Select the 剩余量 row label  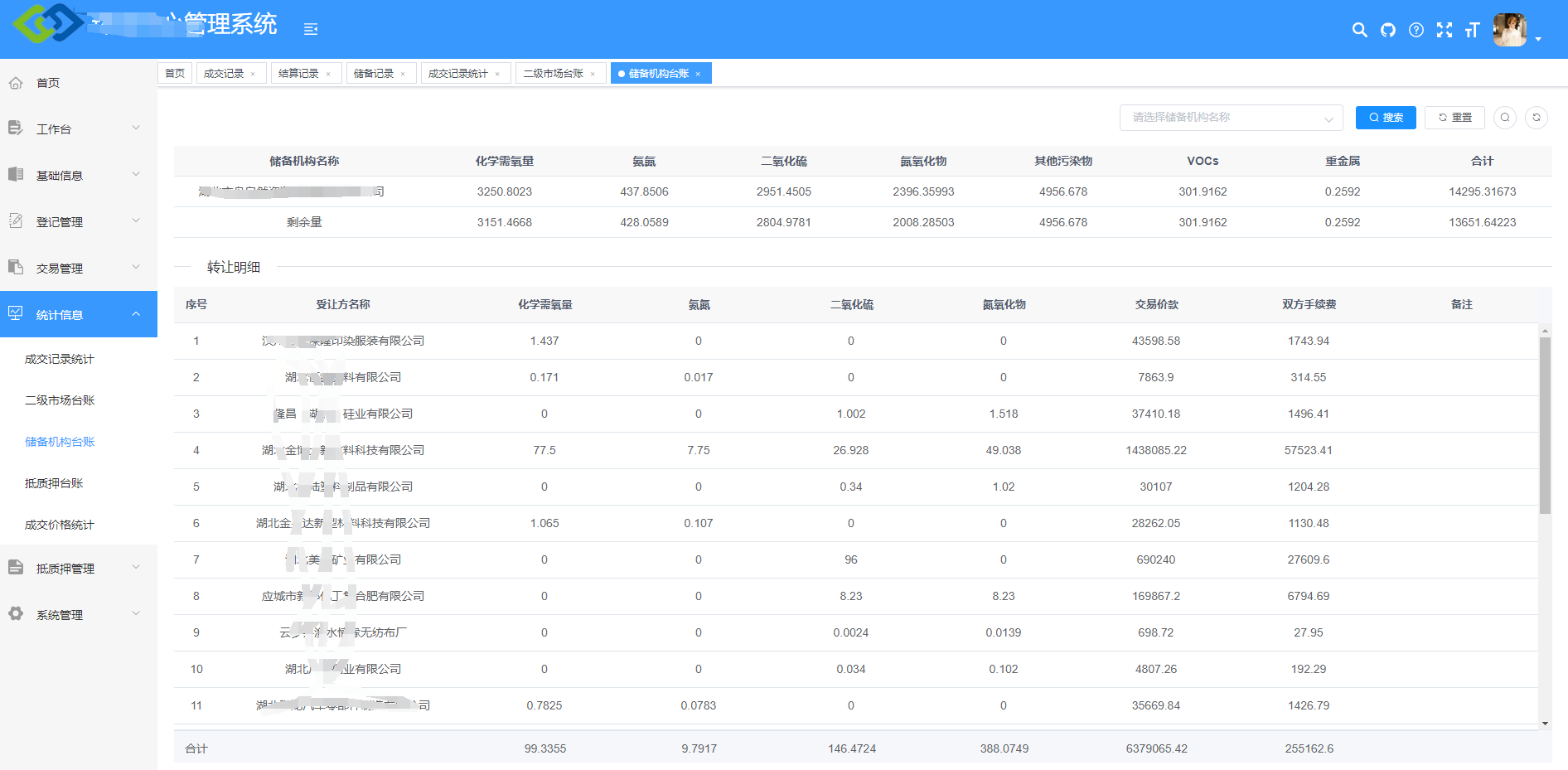[x=304, y=222]
